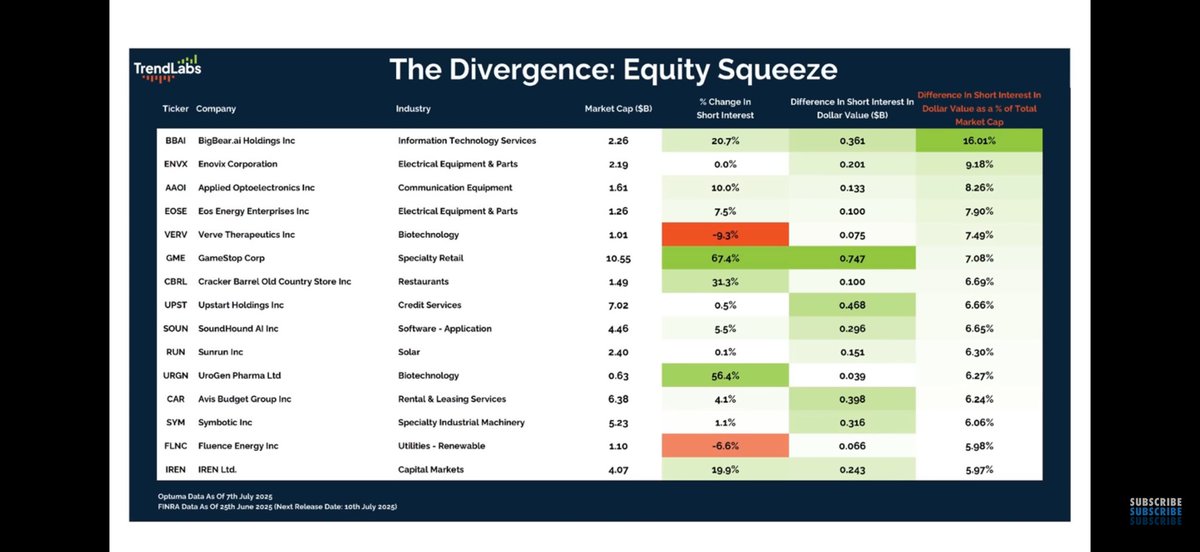Click 'Rental & Leasing Services' industry cell

tap(452, 399)
